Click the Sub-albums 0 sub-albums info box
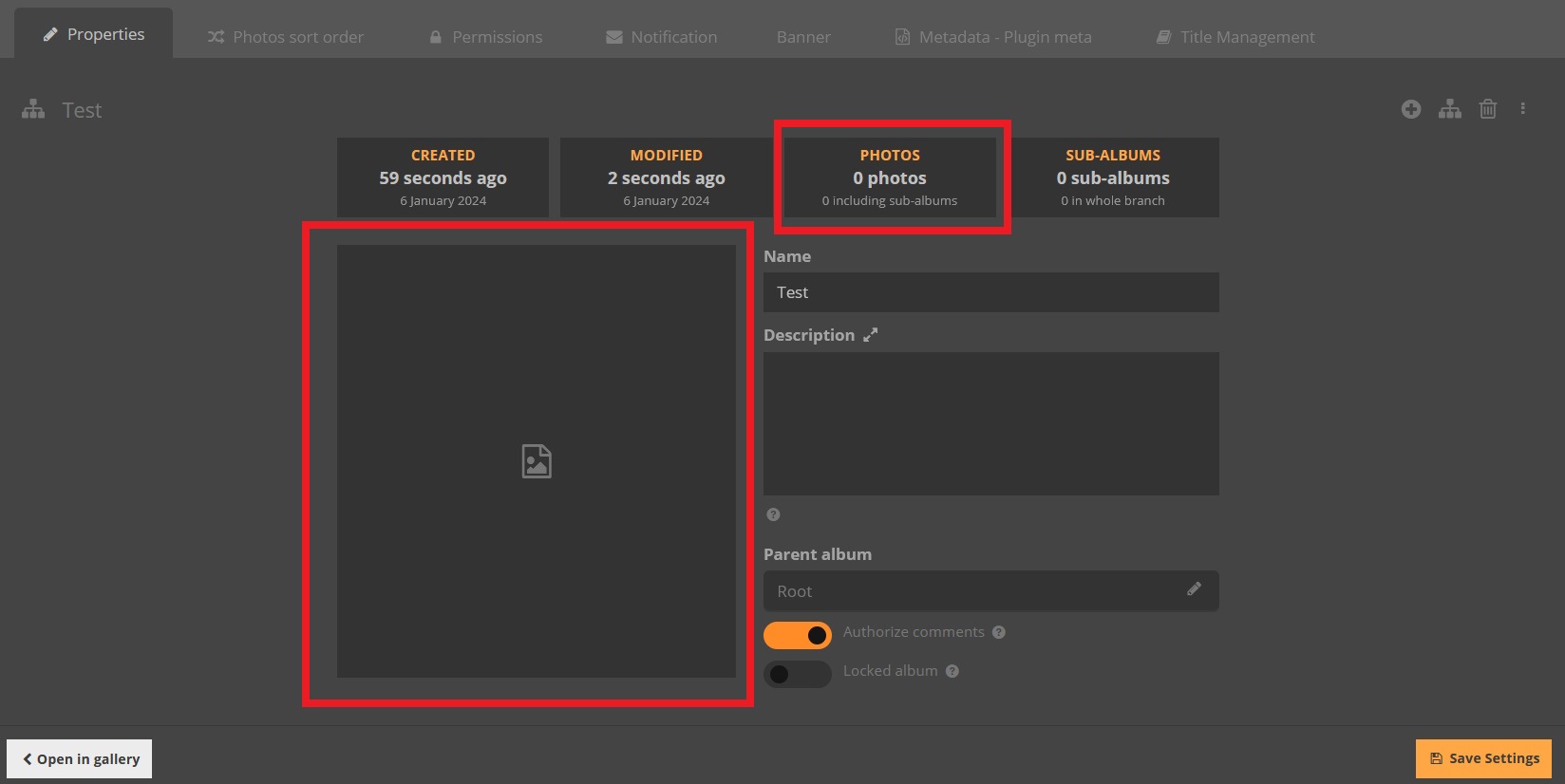The height and width of the screenshot is (784, 1565). click(1113, 177)
